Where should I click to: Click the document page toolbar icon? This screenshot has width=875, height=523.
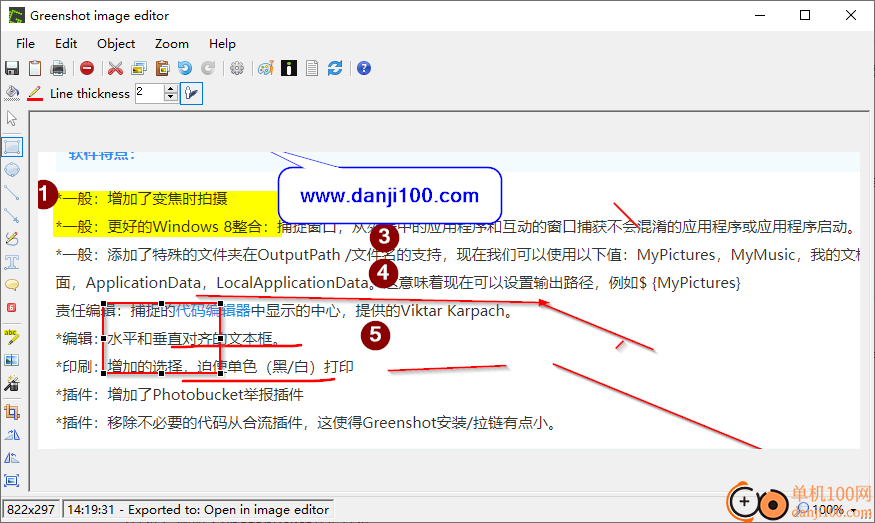click(x=312, y=68)
